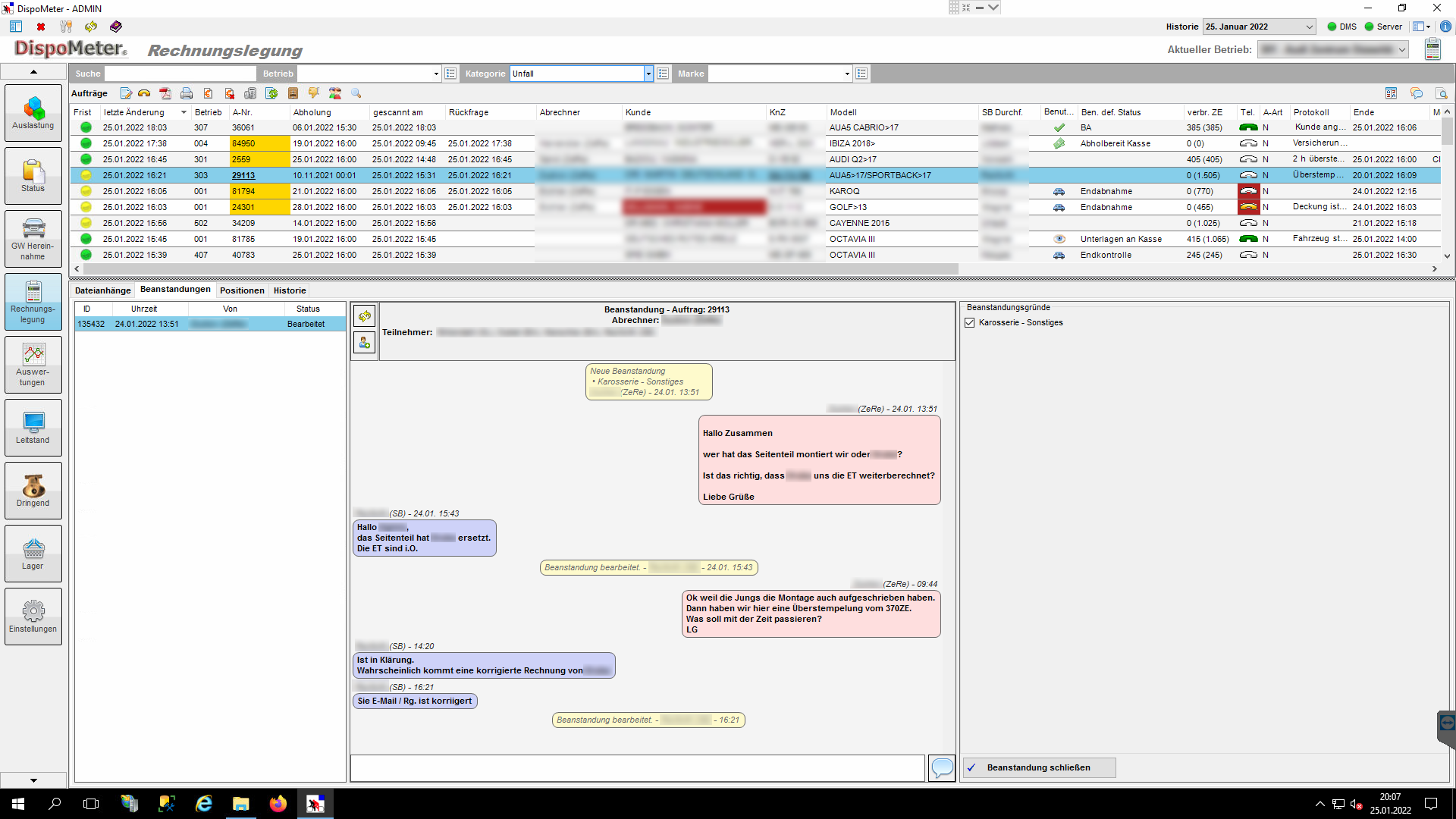The width and height of the screenshot is (1456, 819).
Task: Open the Leitstand sidebar module
Action: click(33, 427)
